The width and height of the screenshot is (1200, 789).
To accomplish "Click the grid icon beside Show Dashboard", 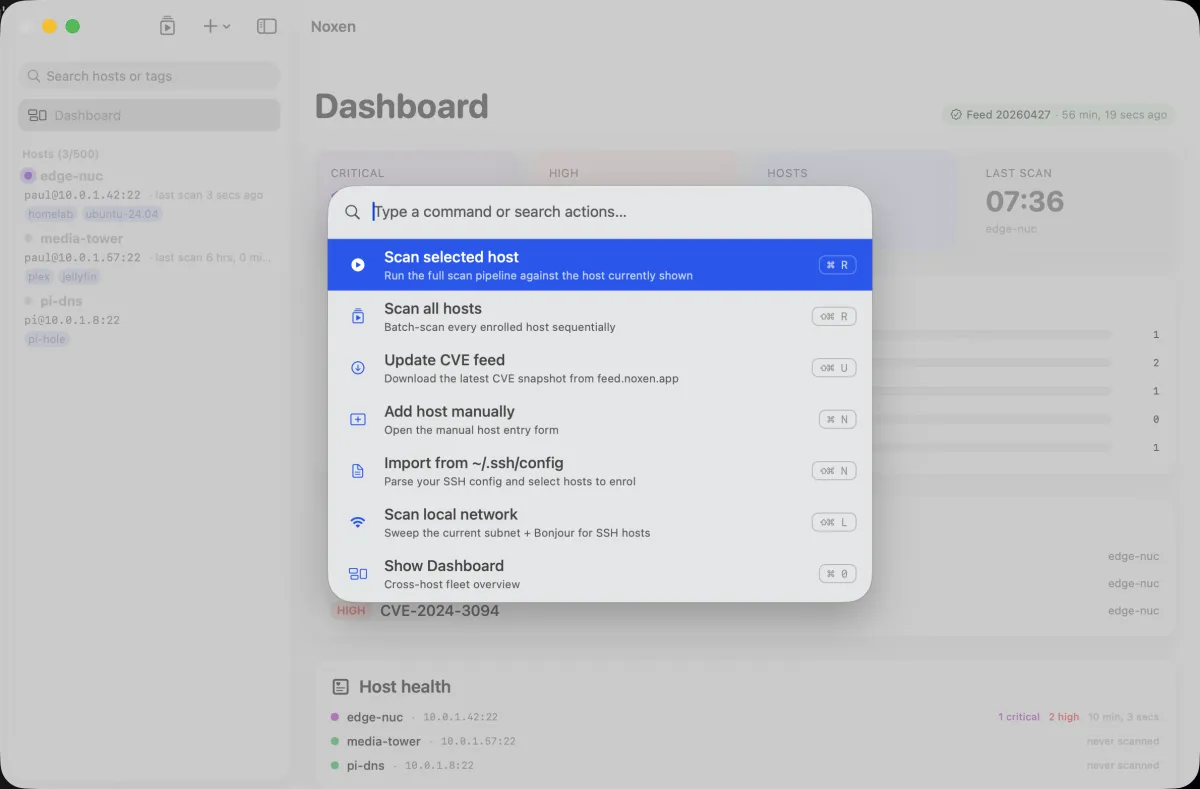I will coord(357,573).
